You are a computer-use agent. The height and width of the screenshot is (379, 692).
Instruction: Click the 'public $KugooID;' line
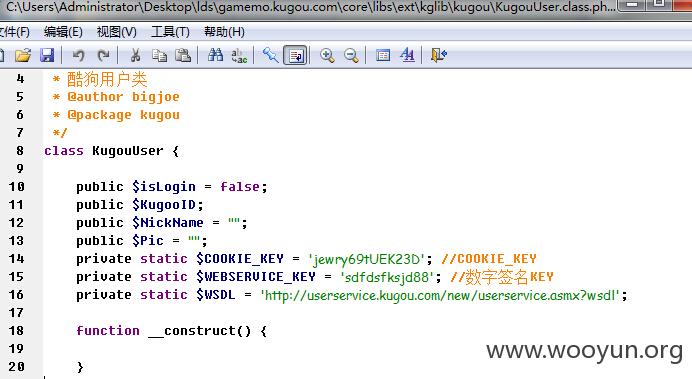(140, 205)
